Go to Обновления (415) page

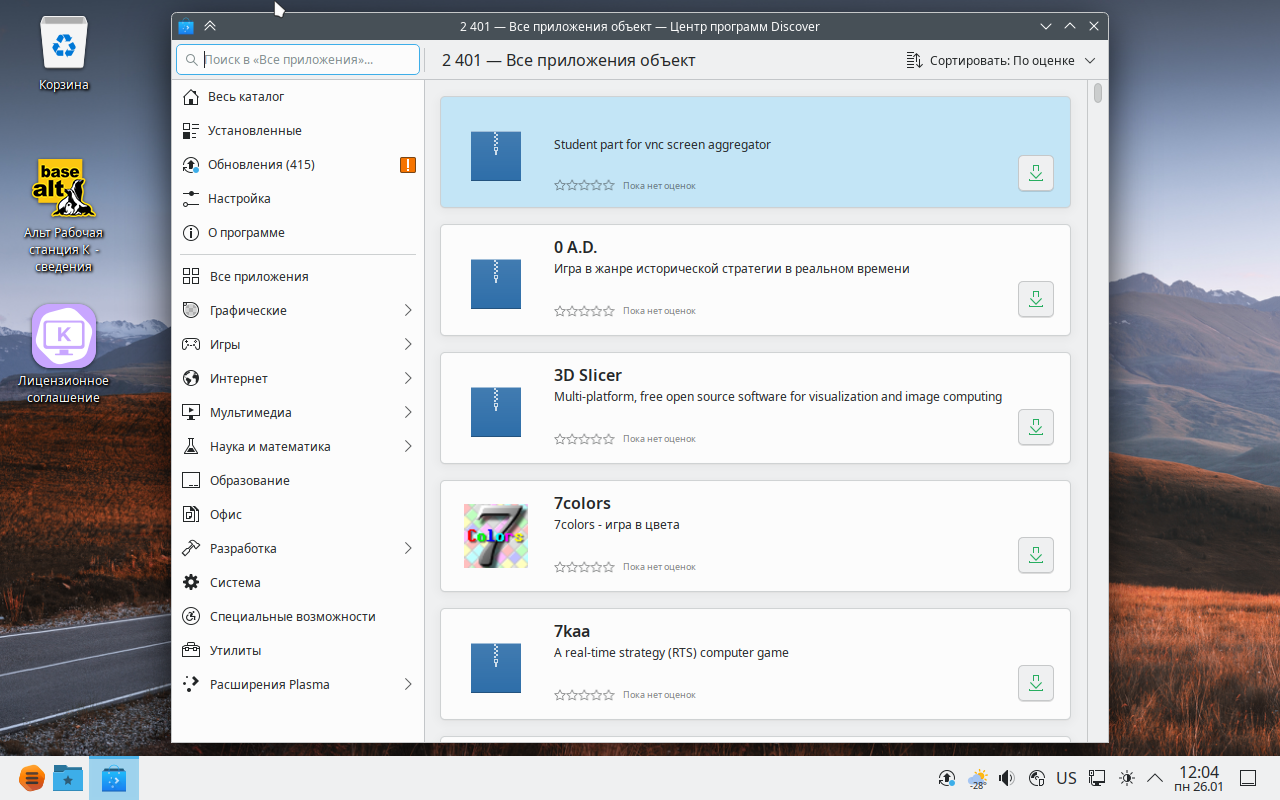click(261, 165)
